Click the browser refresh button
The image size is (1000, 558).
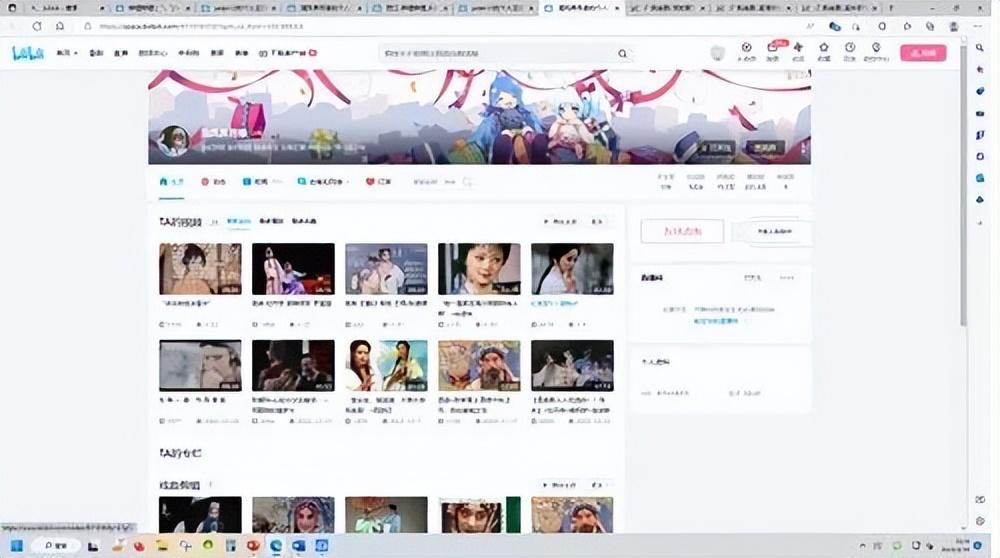[x=37, y=26]
